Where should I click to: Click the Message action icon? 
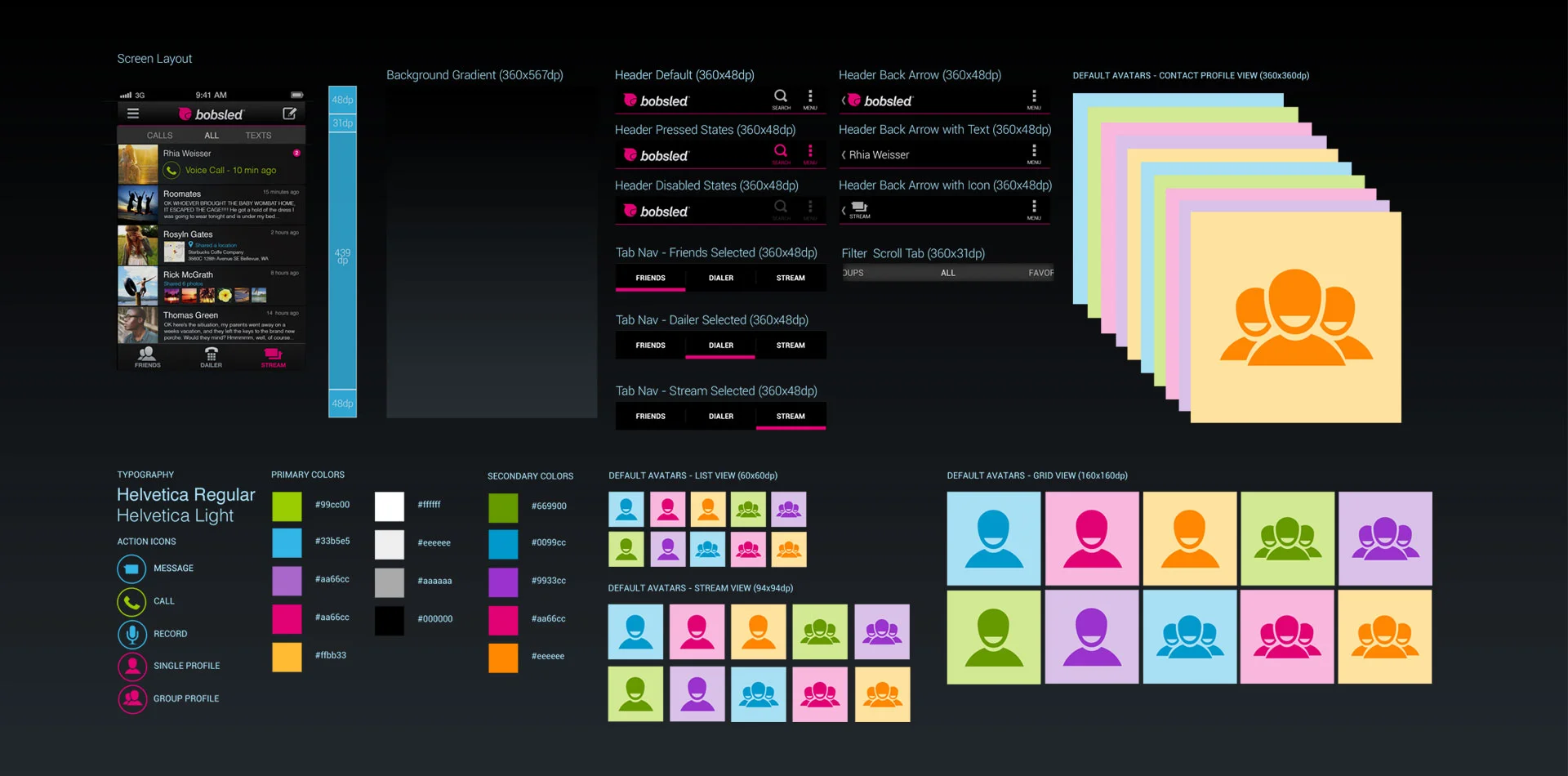pos(131,569)
